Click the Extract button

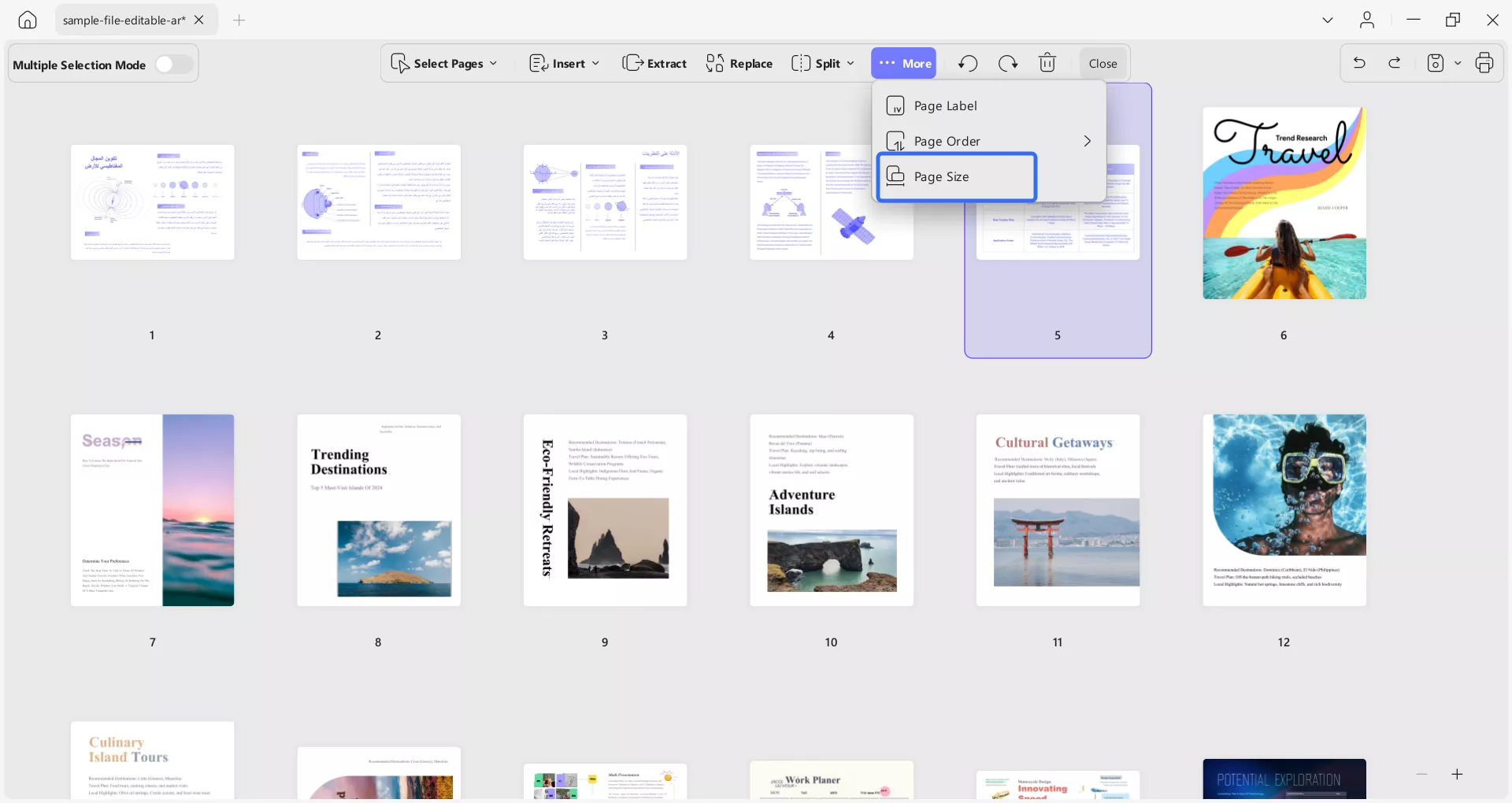tap(654, 63)
